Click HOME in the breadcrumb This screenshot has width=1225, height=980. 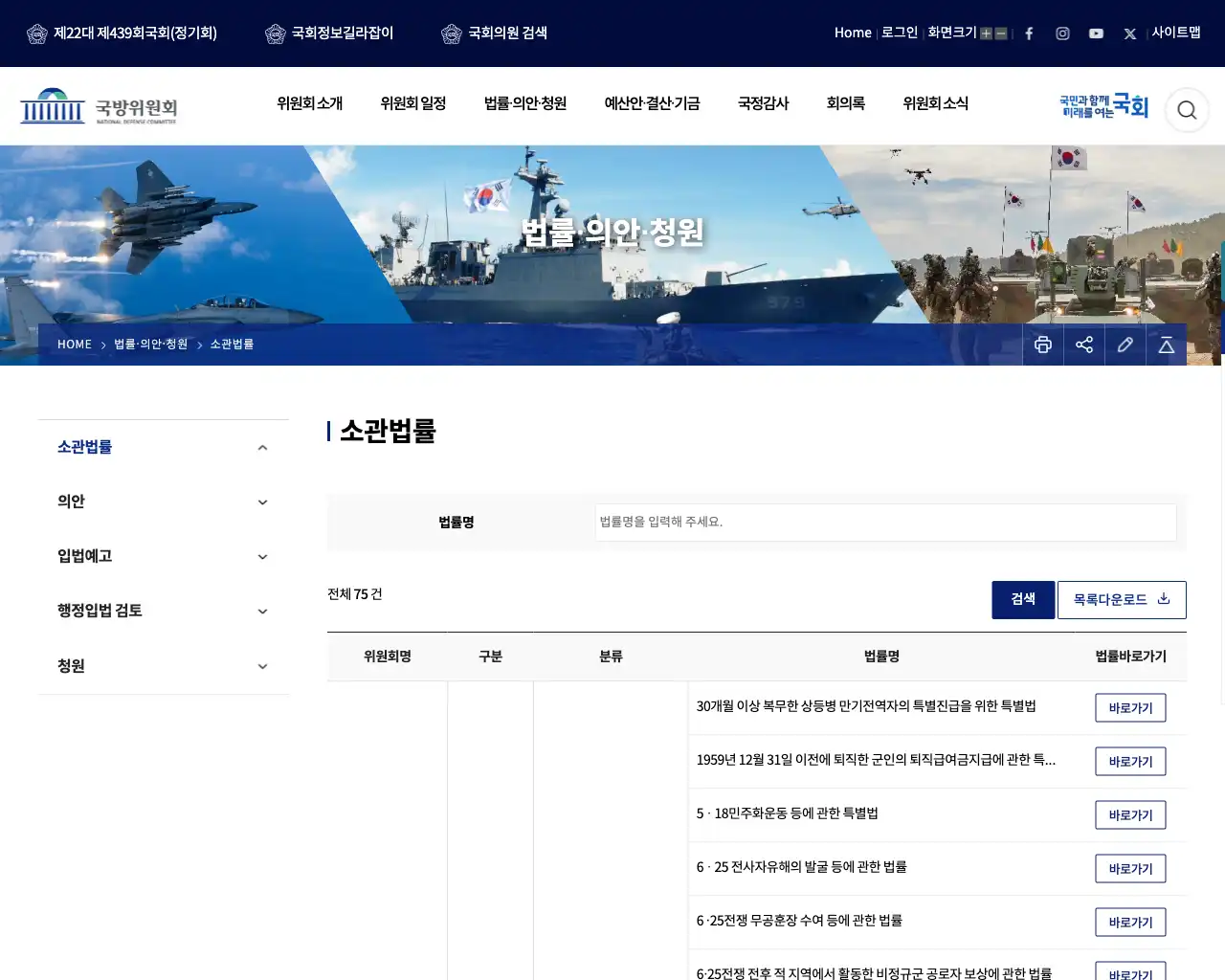[75, 345]
